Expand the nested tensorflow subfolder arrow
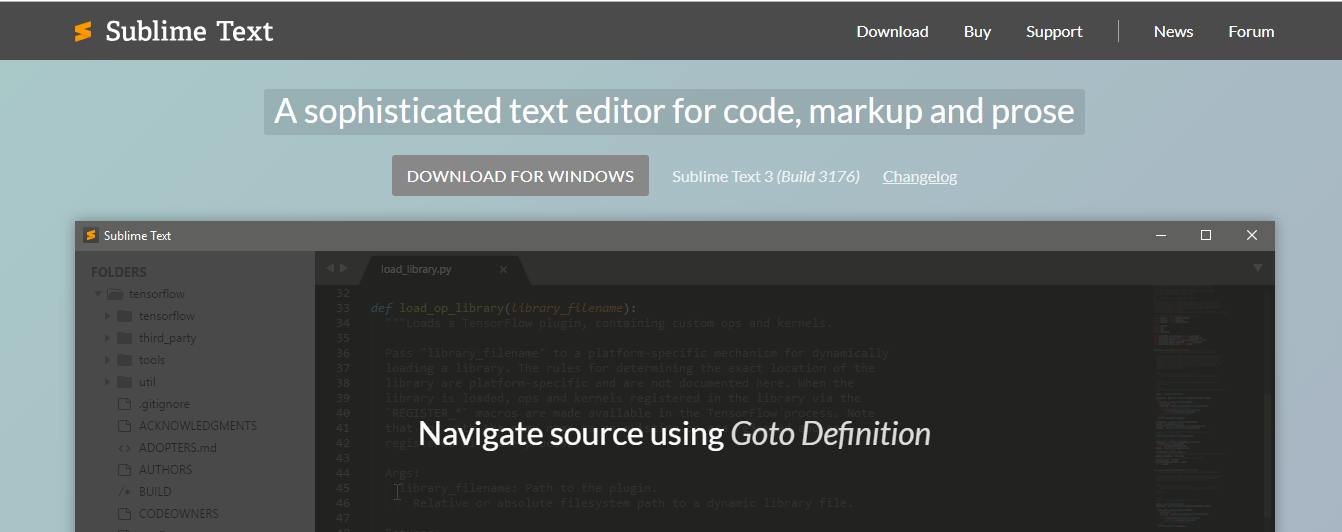The width and height of the screenshot is (1342, 532). click(x=108, y=316)
